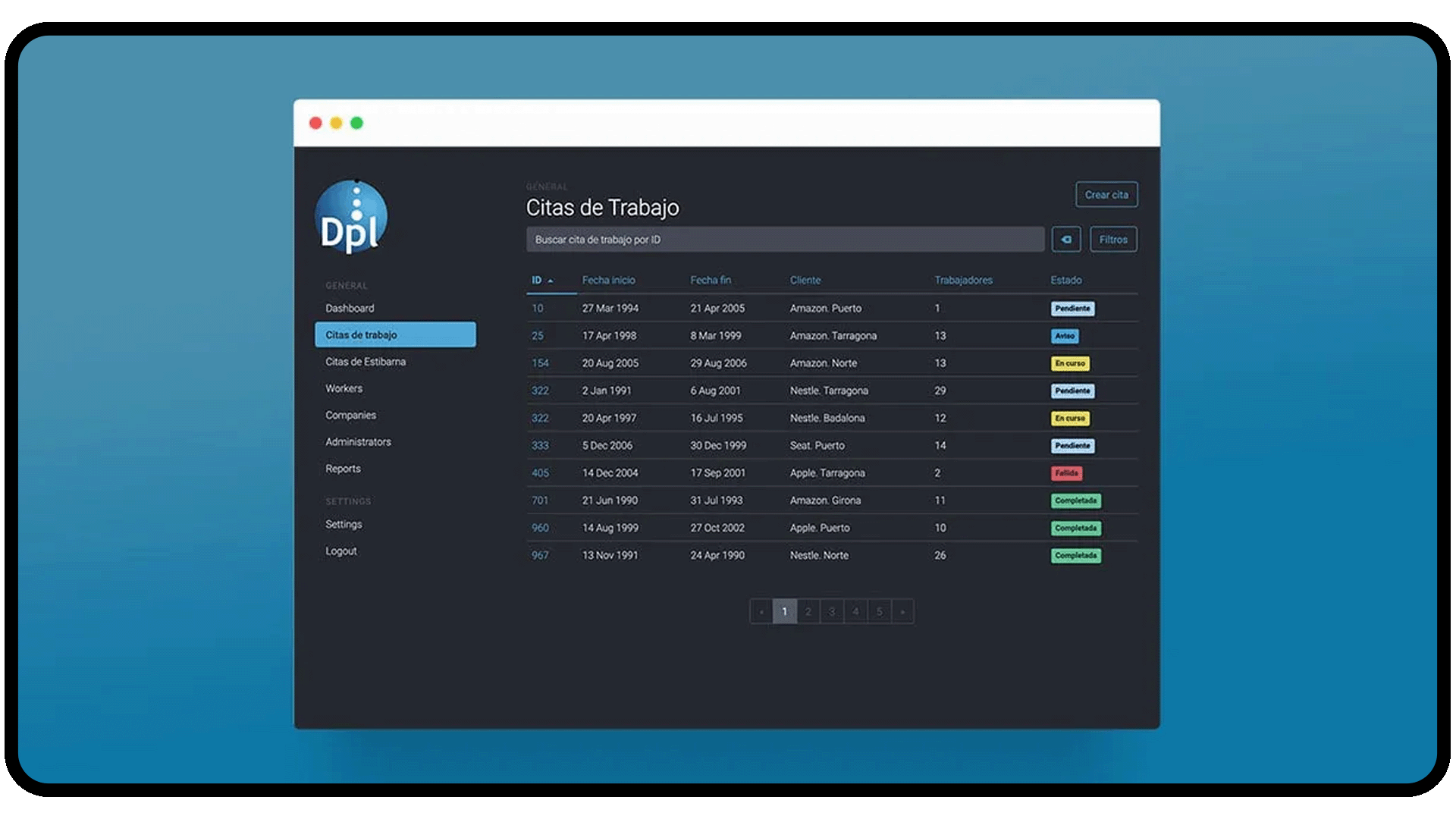Select Logout in the settings section
Screen dimensions: 1456x819
click(x=340, y=551)
